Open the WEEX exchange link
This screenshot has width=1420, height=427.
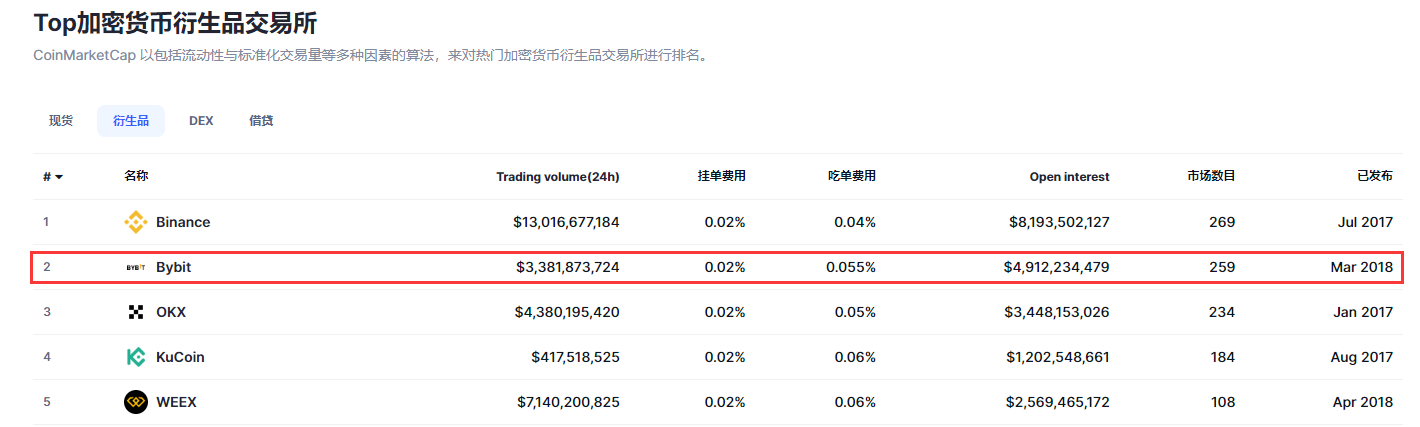[176, 402]
